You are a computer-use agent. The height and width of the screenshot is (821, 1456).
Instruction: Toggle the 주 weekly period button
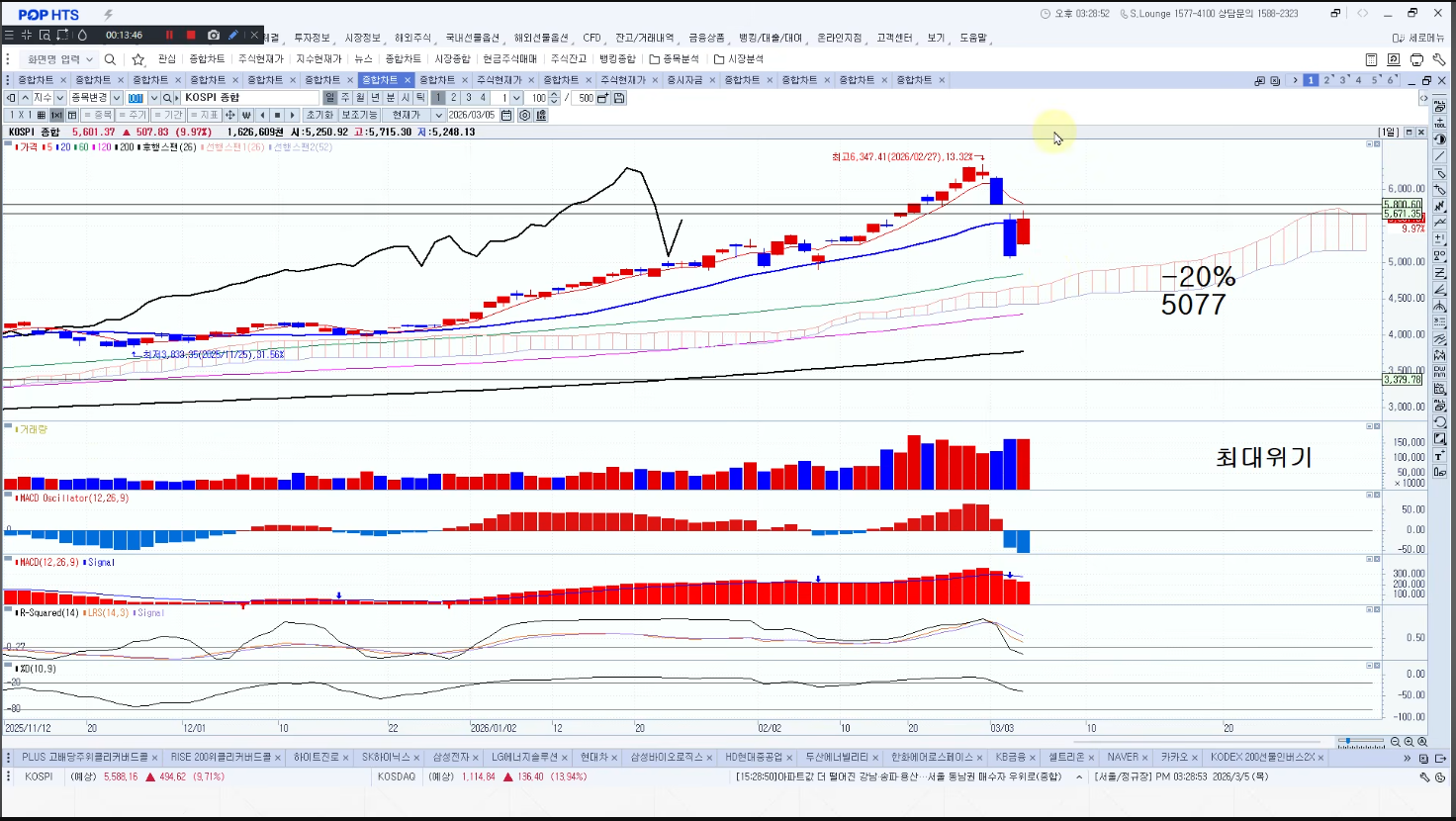345,98
